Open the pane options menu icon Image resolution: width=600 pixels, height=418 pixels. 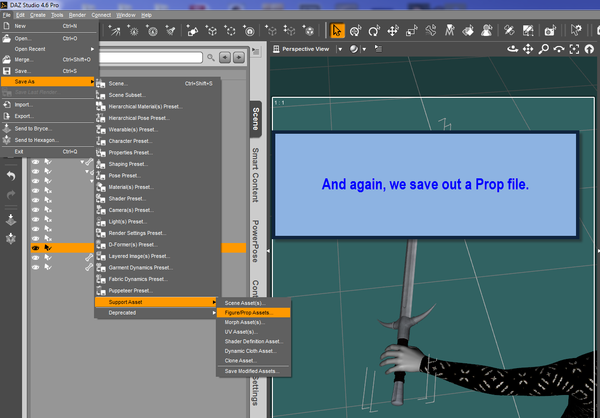click(x=256, y=51)
